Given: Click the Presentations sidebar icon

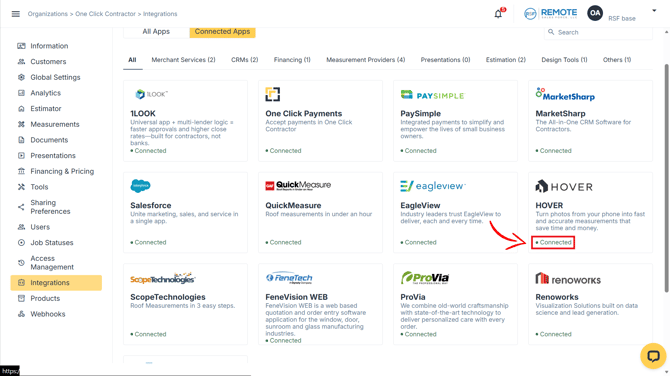Looking at the screenshot, I should (x=21, y=156).
